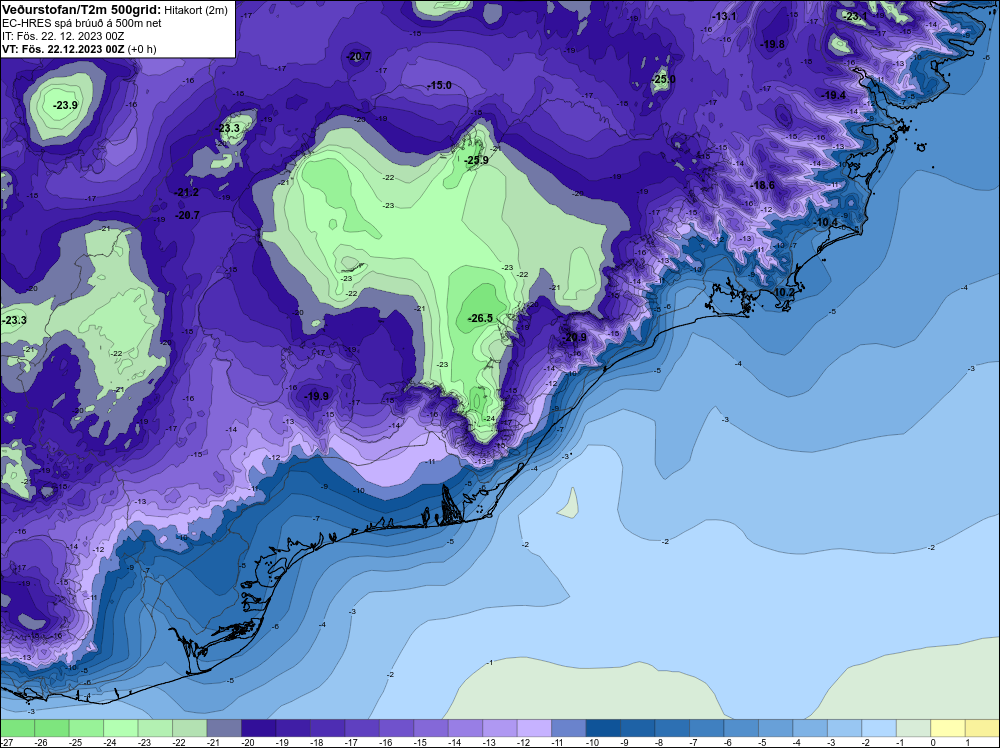Select the -19.4 temperature value
1000x748 pixels.
[x=834, y=96]
